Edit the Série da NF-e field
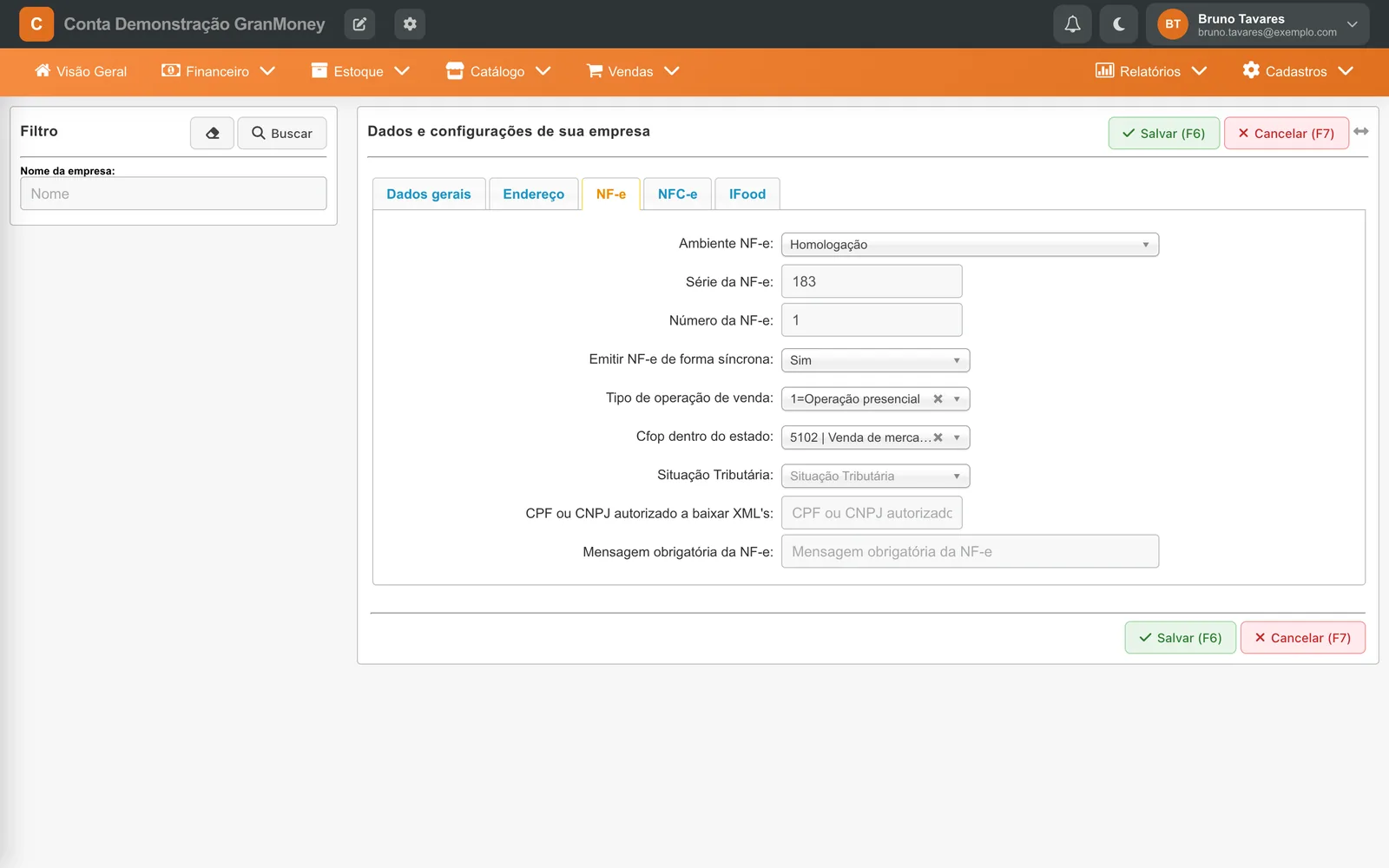Image resolution: width=1389 pixels, height=868 pixels. tap(872, 281)
